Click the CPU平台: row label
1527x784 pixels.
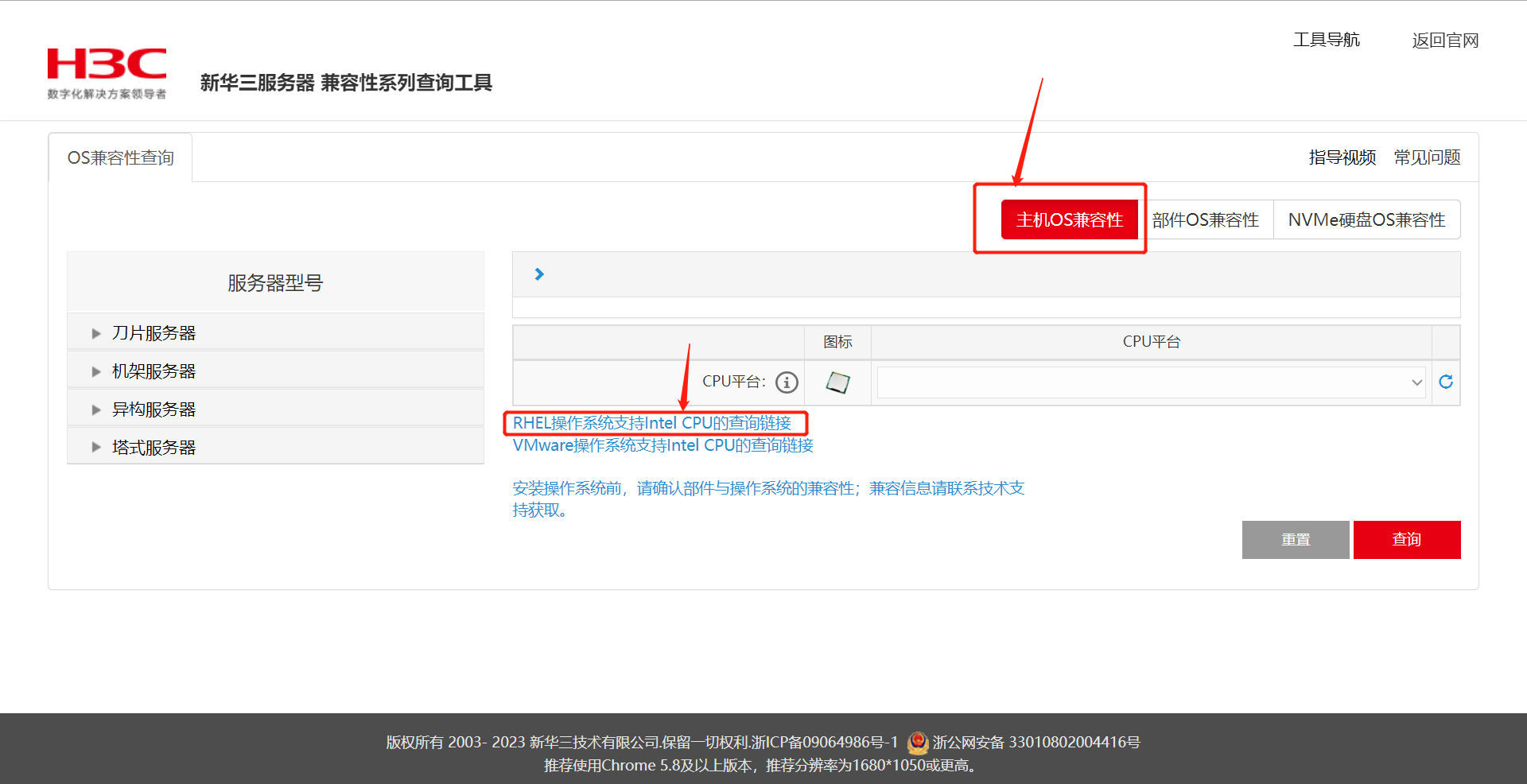(x=733, y=382)
